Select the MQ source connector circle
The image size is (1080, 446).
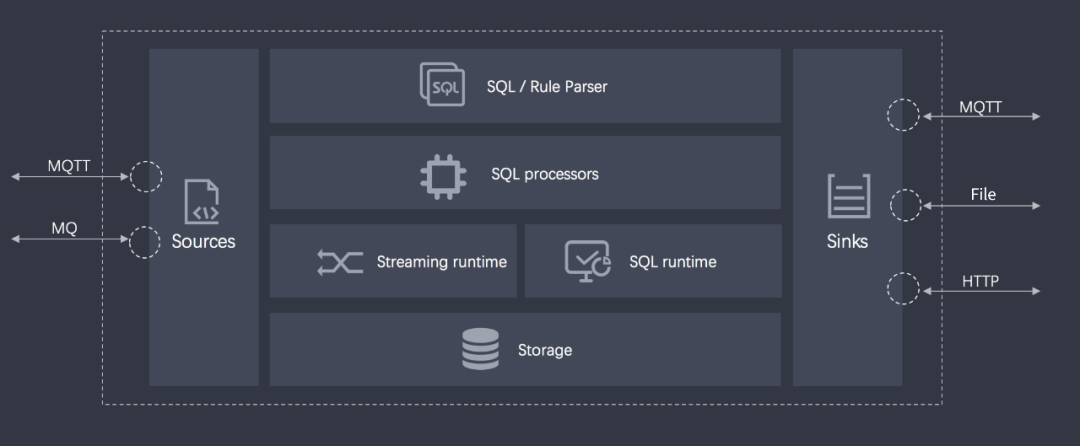point(145,241)
